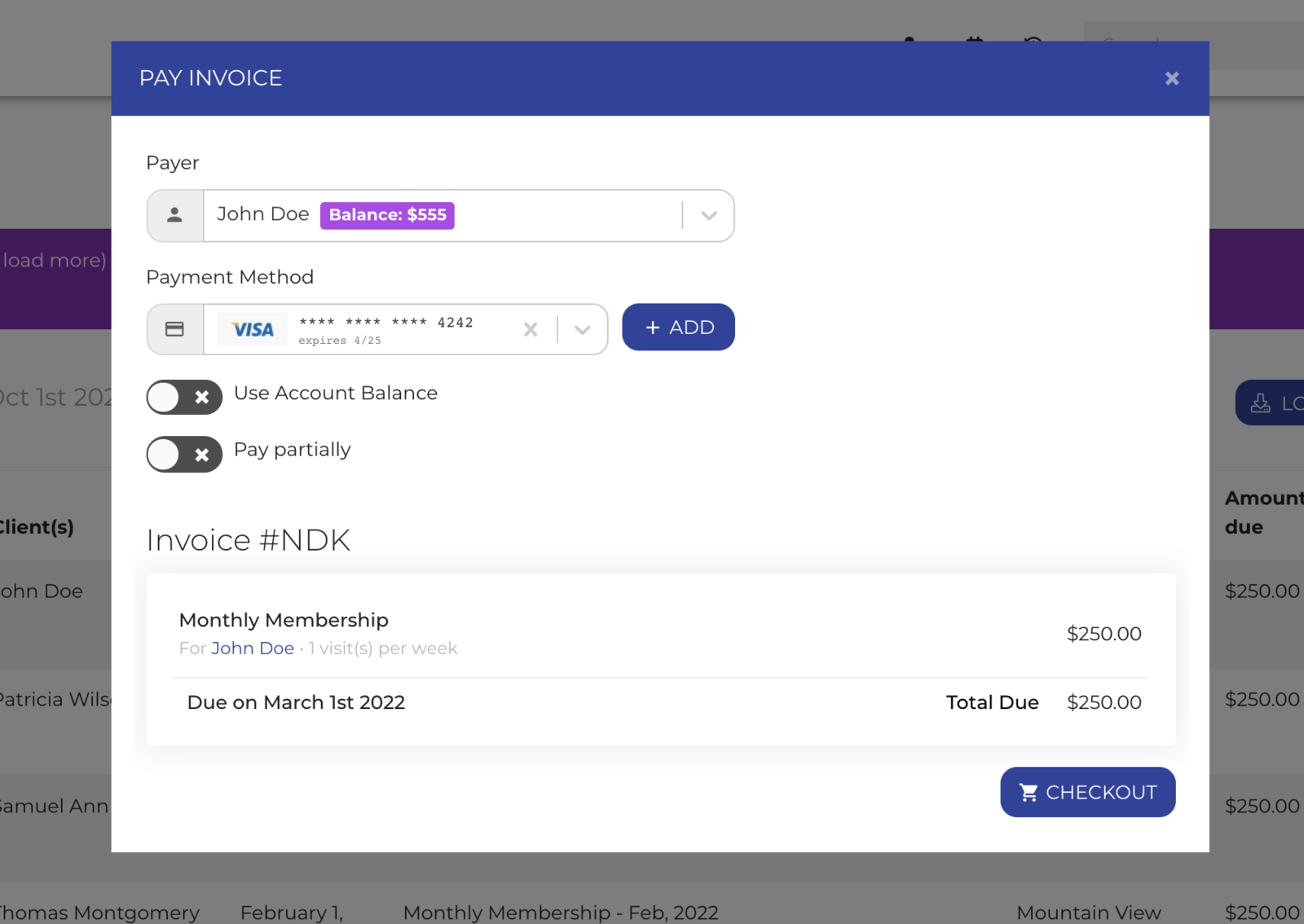The height and width of the screenshot is (924, 1304).
Task: Open John Doe's profile from the invoice line
Action: pos(253,648)
